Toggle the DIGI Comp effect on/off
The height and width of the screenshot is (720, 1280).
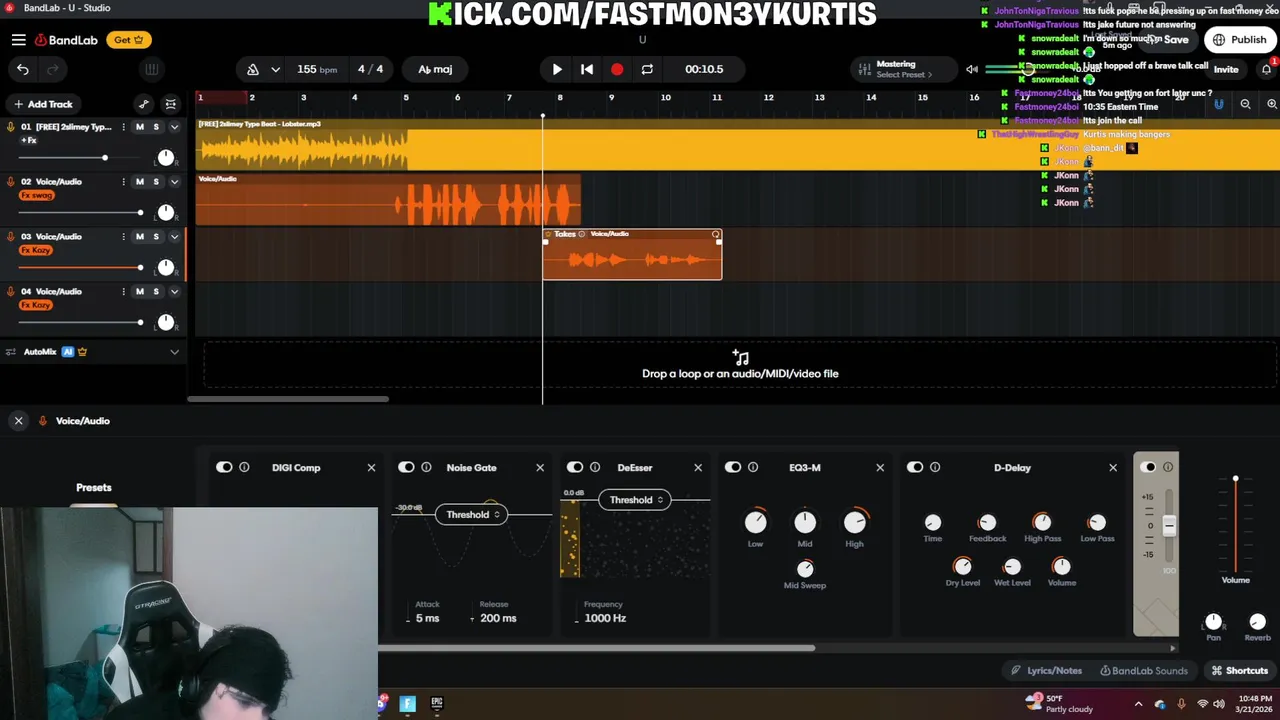(x=224, y=467)
